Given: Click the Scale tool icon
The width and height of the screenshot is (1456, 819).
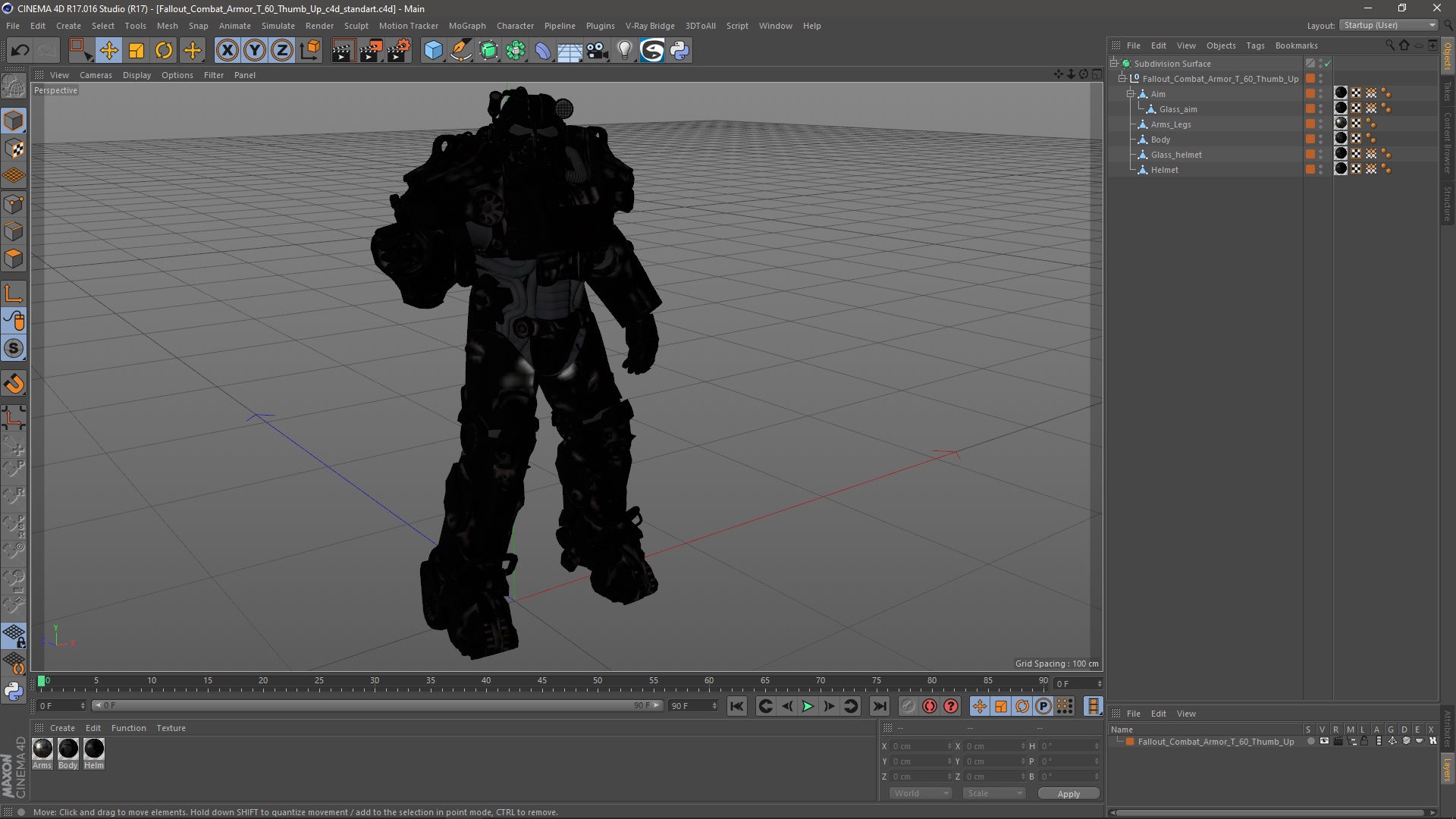Looking at the screenshot, I should 136,51.
